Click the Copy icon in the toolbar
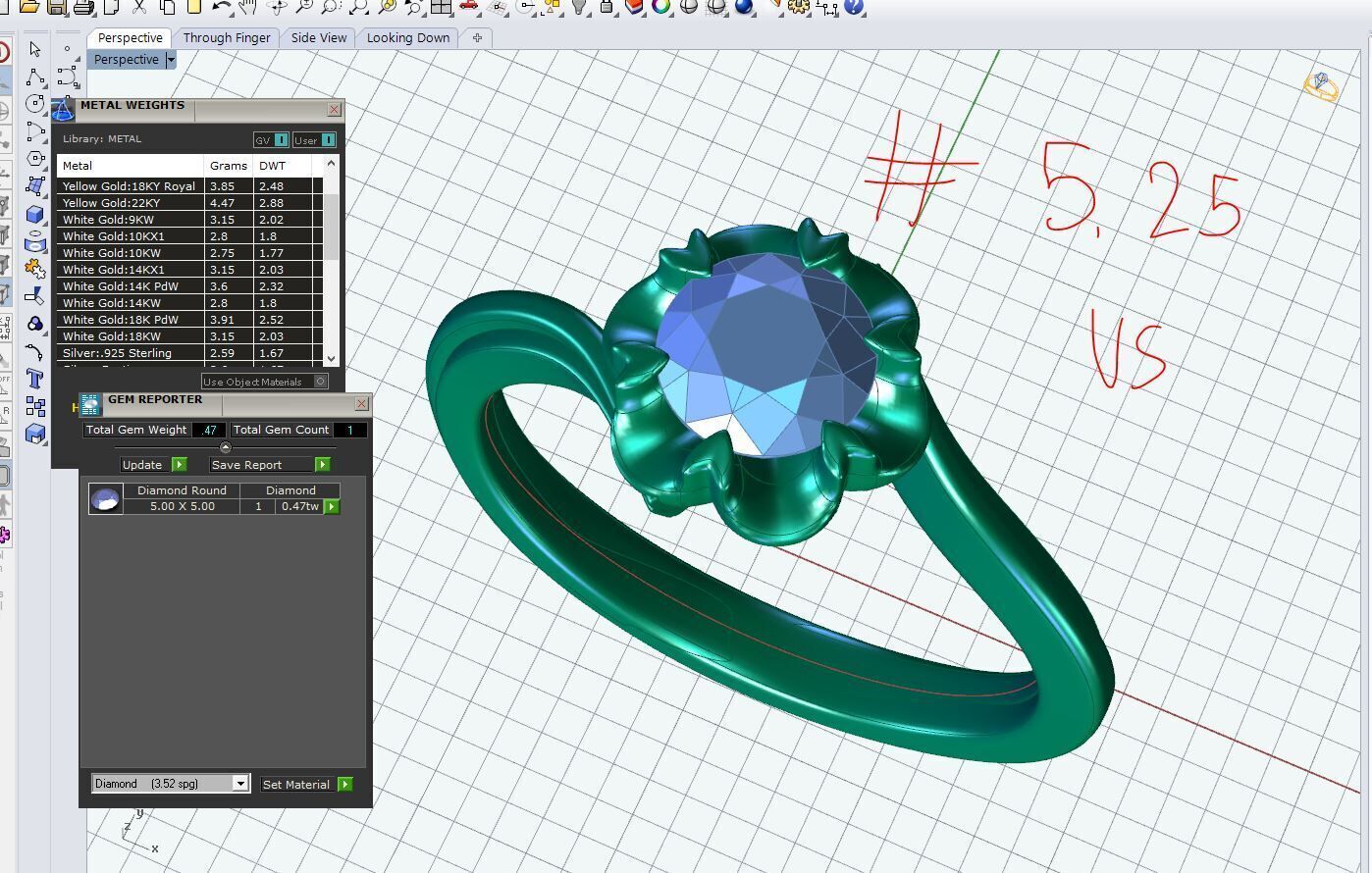This screenshot has height=873, width=1372. [x=167, y=7]
